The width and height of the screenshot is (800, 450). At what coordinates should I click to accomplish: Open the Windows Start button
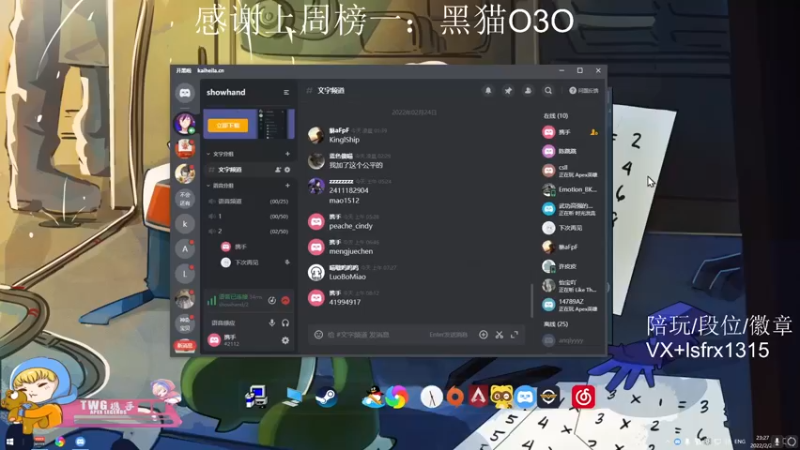point(10,442)
